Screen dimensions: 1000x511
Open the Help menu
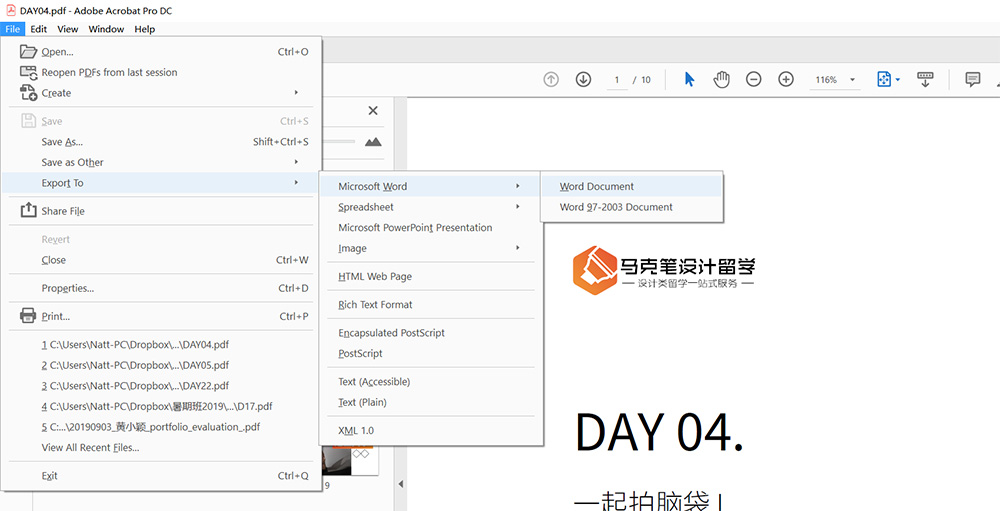tap(145, 29)
